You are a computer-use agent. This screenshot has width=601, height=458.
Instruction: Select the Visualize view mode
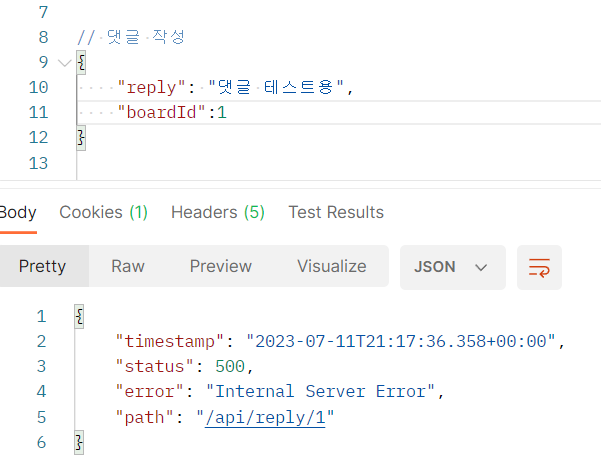[332, 266]
